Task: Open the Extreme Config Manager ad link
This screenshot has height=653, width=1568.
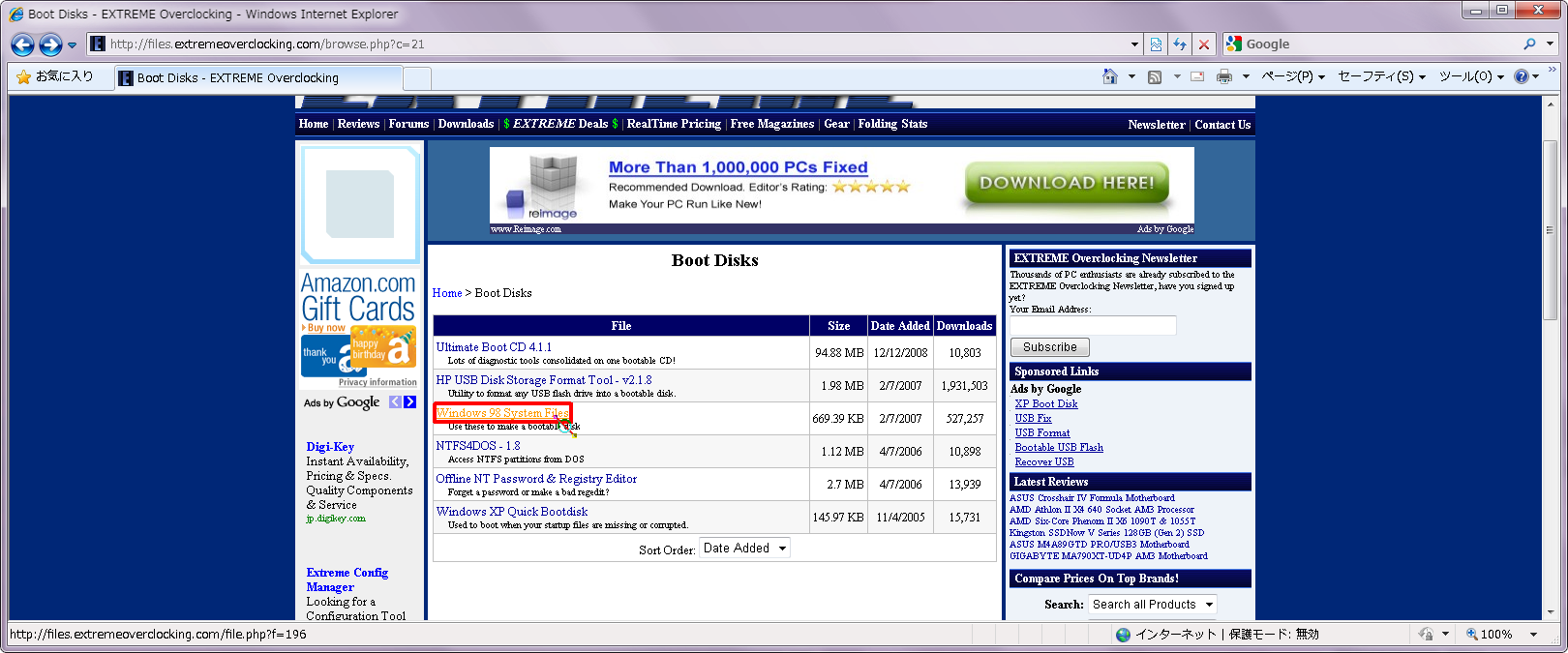Action: click(x=347, y=579)
